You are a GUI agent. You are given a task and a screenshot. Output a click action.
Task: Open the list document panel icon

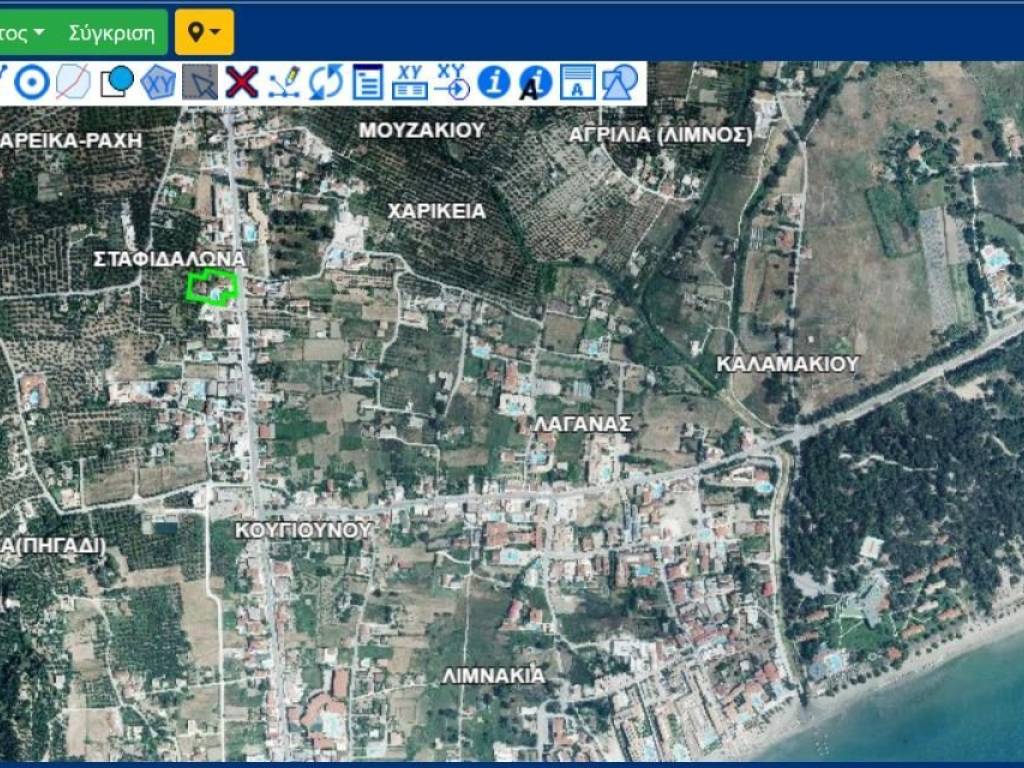(x=368, y=82)
